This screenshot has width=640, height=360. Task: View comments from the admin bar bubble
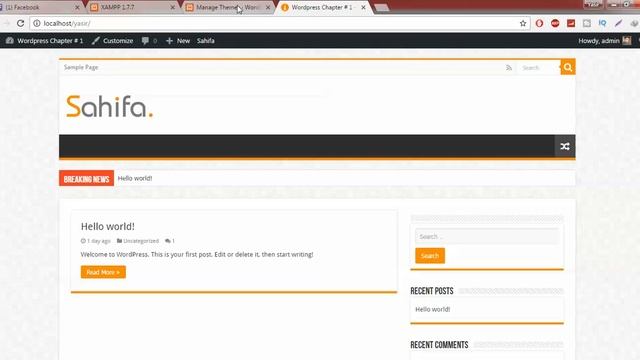(149, 41)
